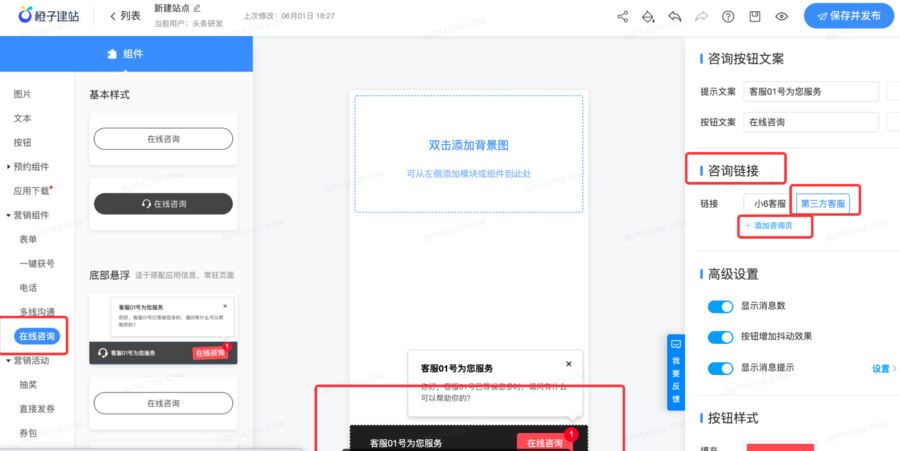The width and height of the screenshot is (900, 451).
Task: Open the paint bucket theme icon
Action: (x=649, y=17)
